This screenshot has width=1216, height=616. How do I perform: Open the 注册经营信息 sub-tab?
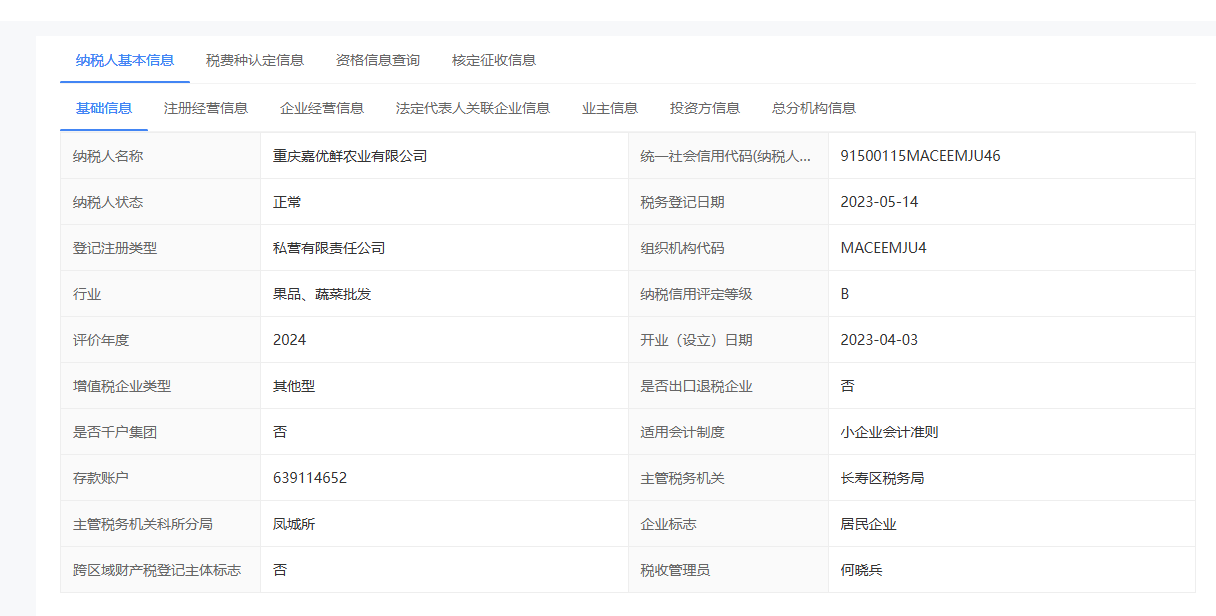pyautogui.click(x=206, y=108)
